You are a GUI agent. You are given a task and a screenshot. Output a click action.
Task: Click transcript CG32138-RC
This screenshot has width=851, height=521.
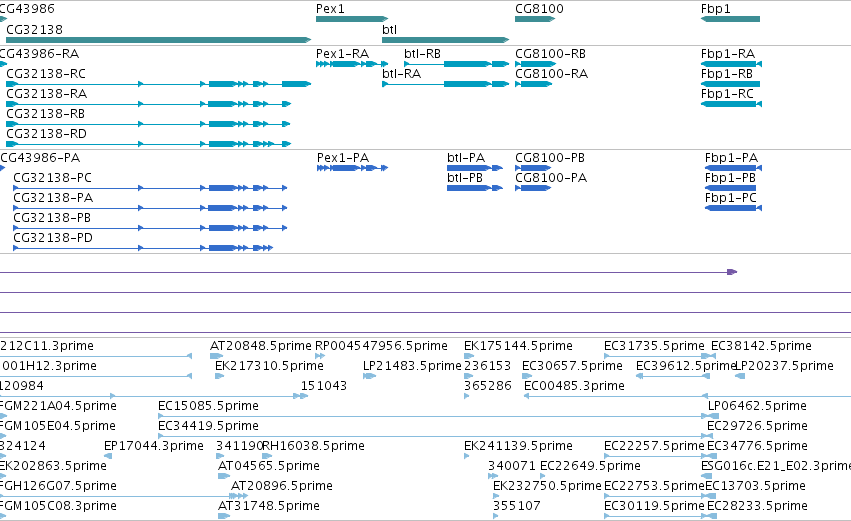pos(46,73)
